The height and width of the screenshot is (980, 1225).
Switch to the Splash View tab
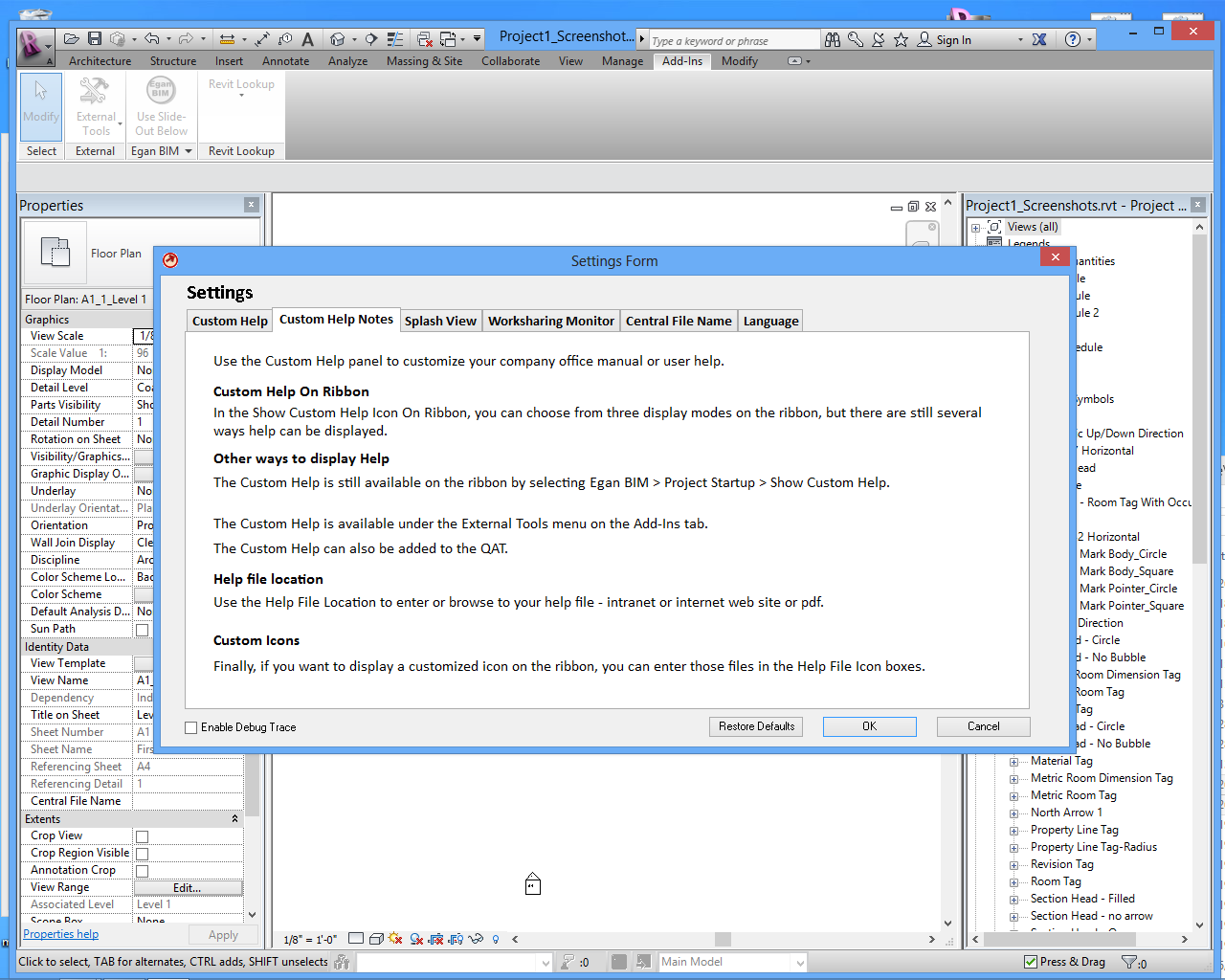pos(440,321)
